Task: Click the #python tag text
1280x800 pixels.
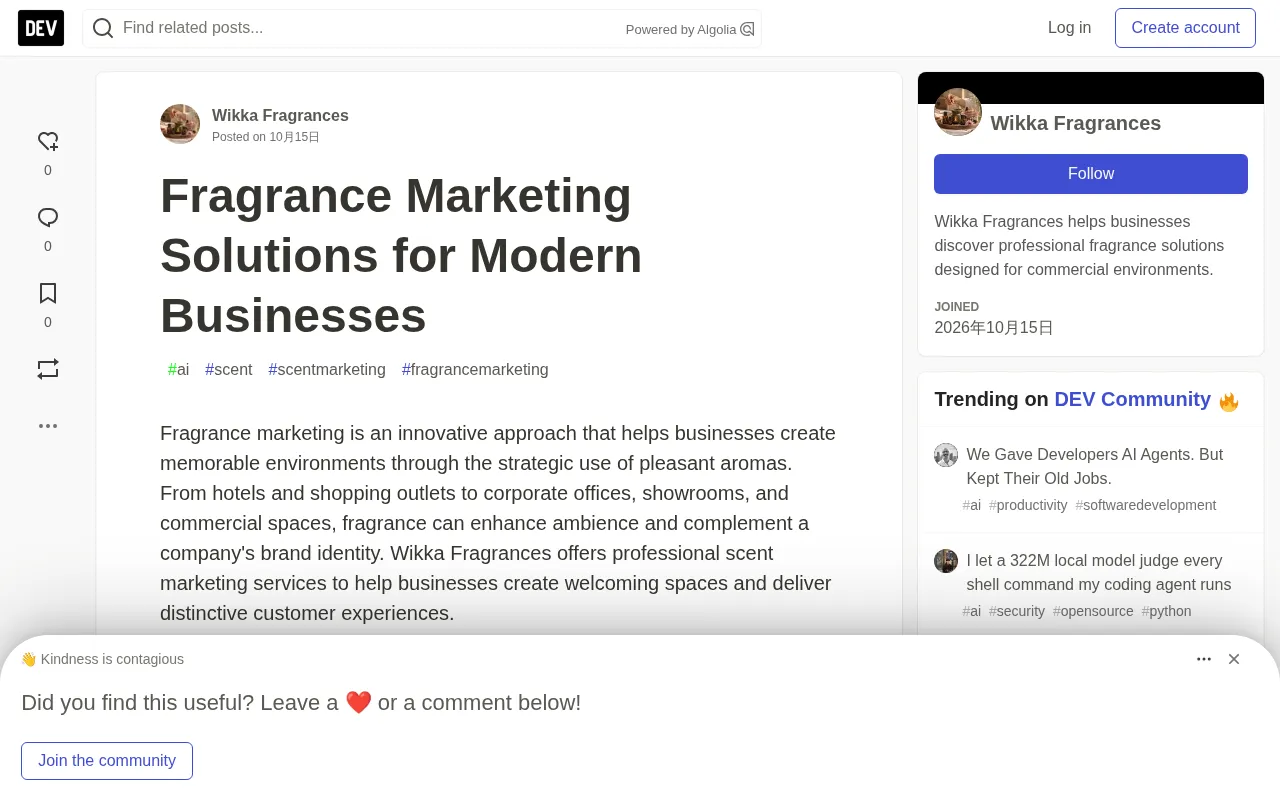Action: (1166, 612)
